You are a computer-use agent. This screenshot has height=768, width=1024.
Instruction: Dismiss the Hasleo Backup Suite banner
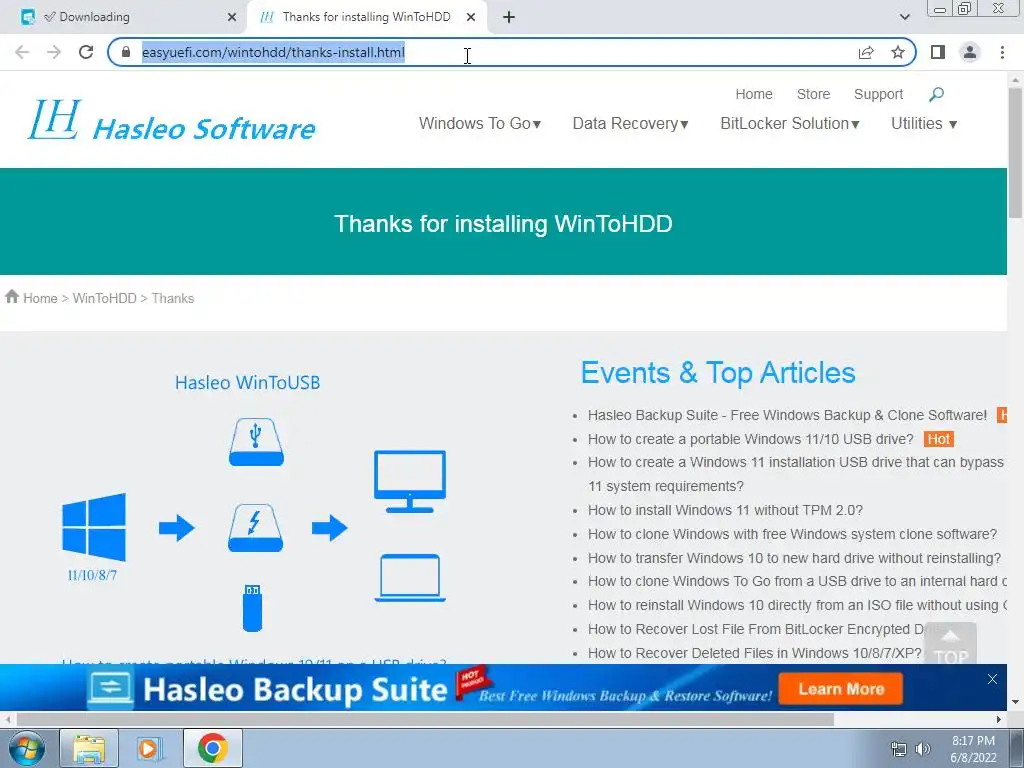point(992,679)
